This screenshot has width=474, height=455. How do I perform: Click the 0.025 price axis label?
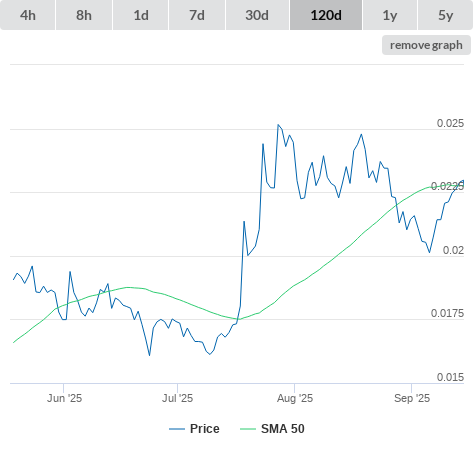pos(450,123)
